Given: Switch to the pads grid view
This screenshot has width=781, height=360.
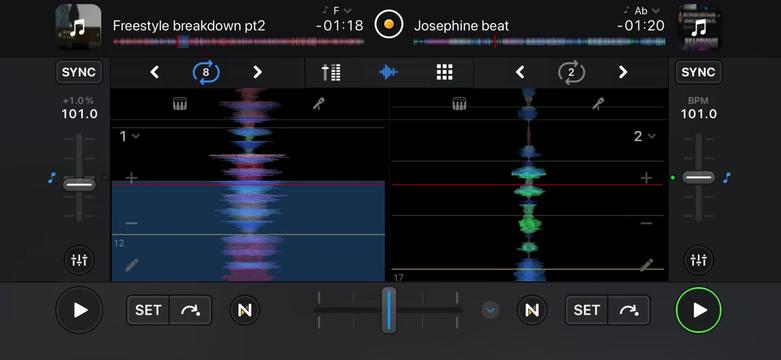Looking at the screenshot, I should point(444,73).
